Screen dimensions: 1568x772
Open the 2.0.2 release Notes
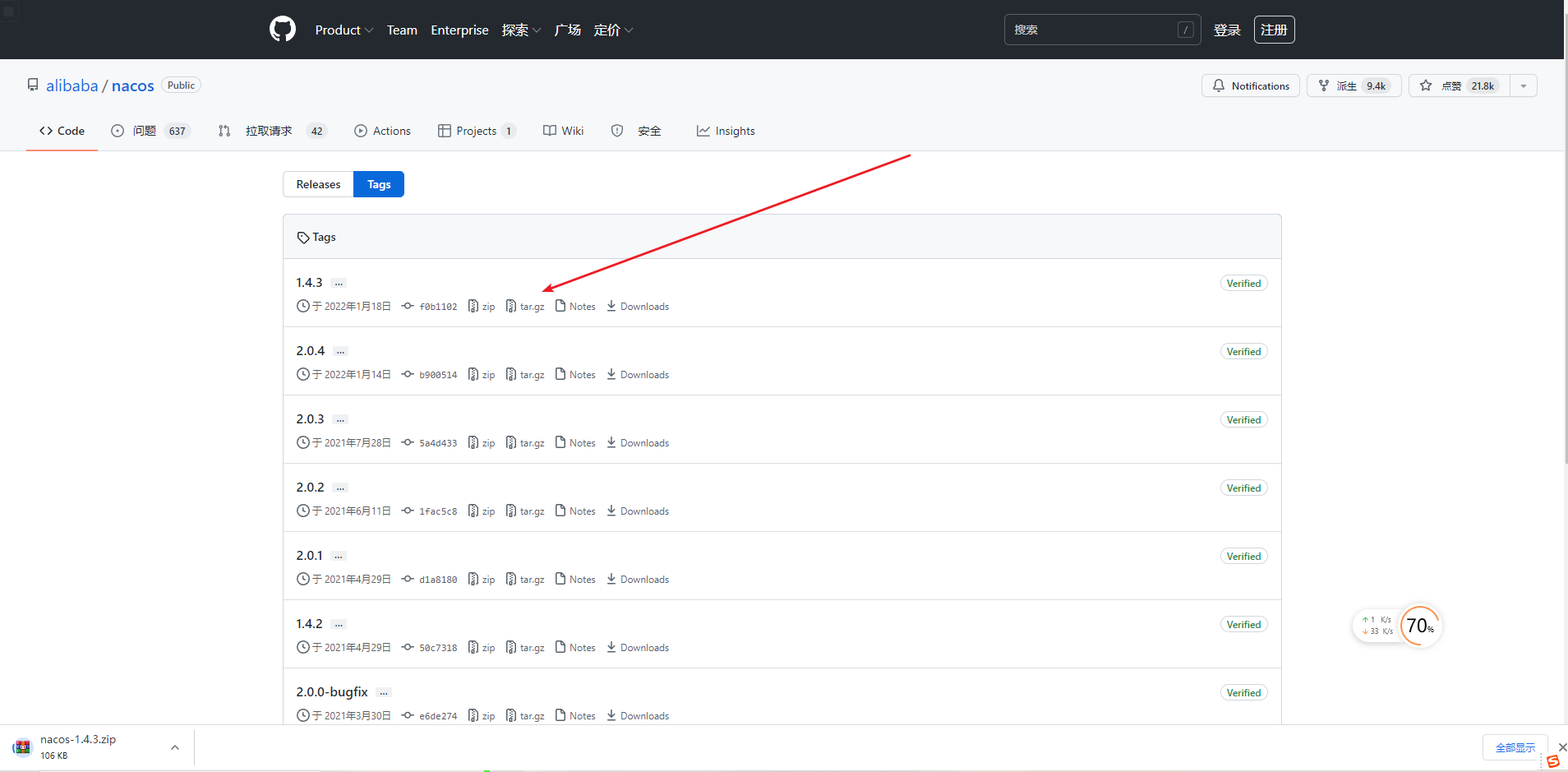pyautogui.click(x=575, y=511)
